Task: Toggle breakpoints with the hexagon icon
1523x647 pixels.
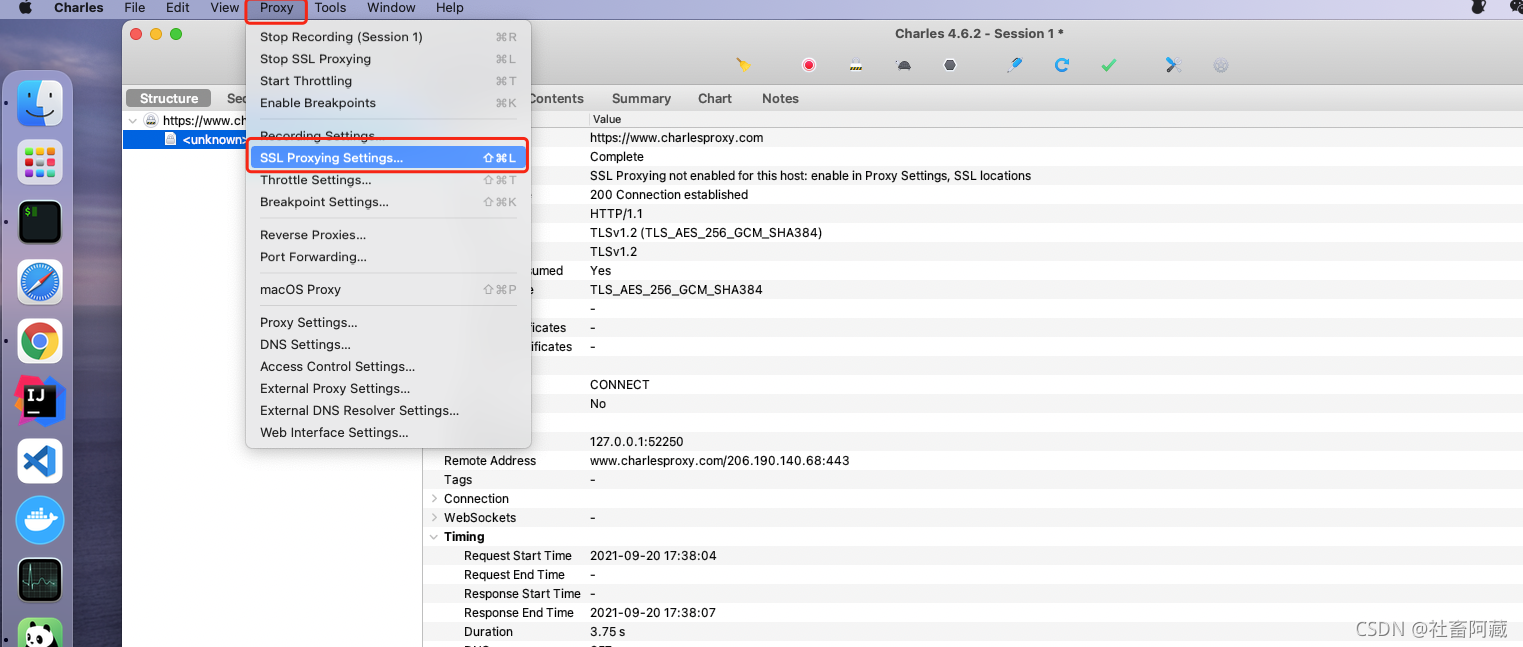Action: coord(950,65)
